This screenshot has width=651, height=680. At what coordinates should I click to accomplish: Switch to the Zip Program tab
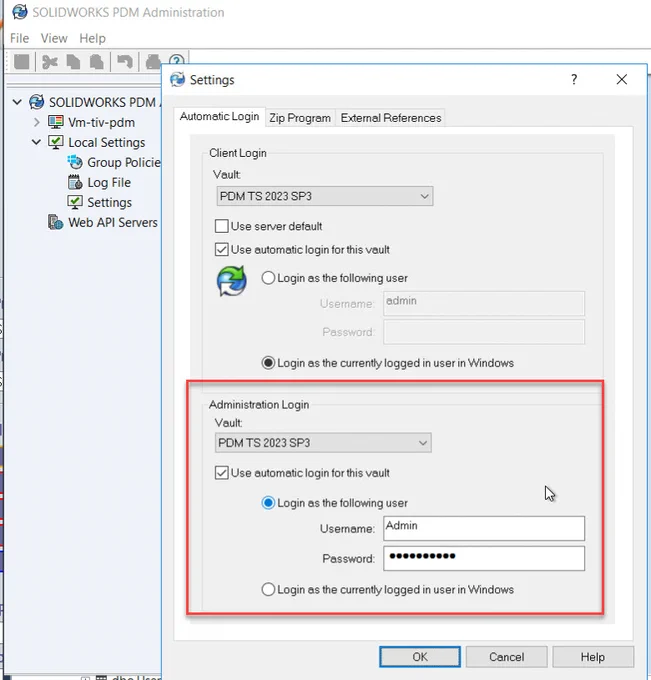(x=300, y=118)
